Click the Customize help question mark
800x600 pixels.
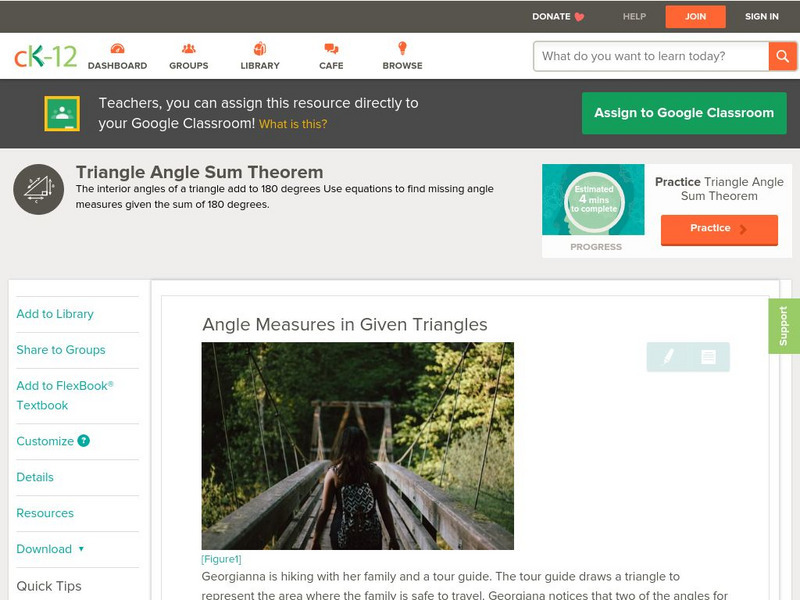pos(84,441)
